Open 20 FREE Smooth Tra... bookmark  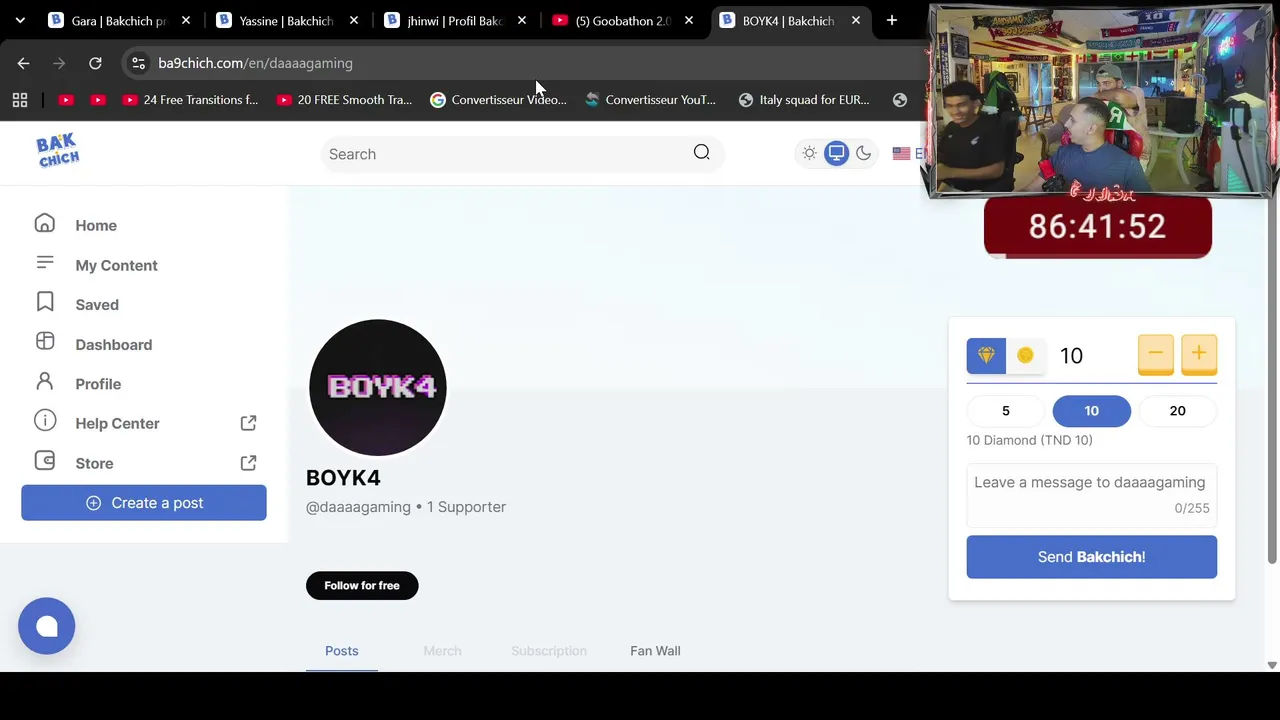[344, 100]
